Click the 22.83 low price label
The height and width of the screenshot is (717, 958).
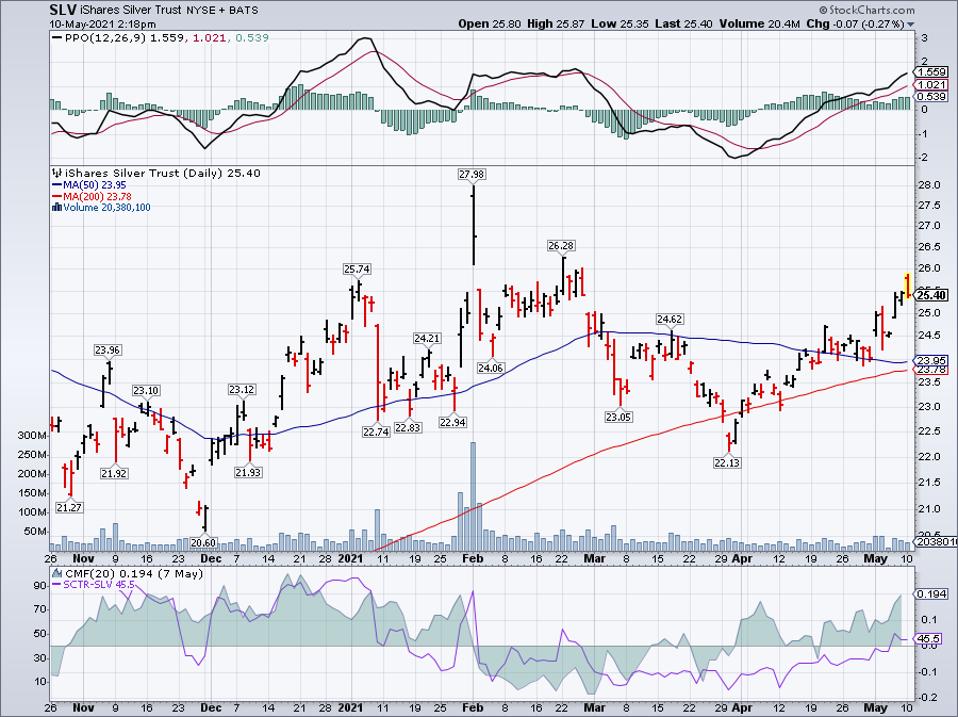pos(408,428)
